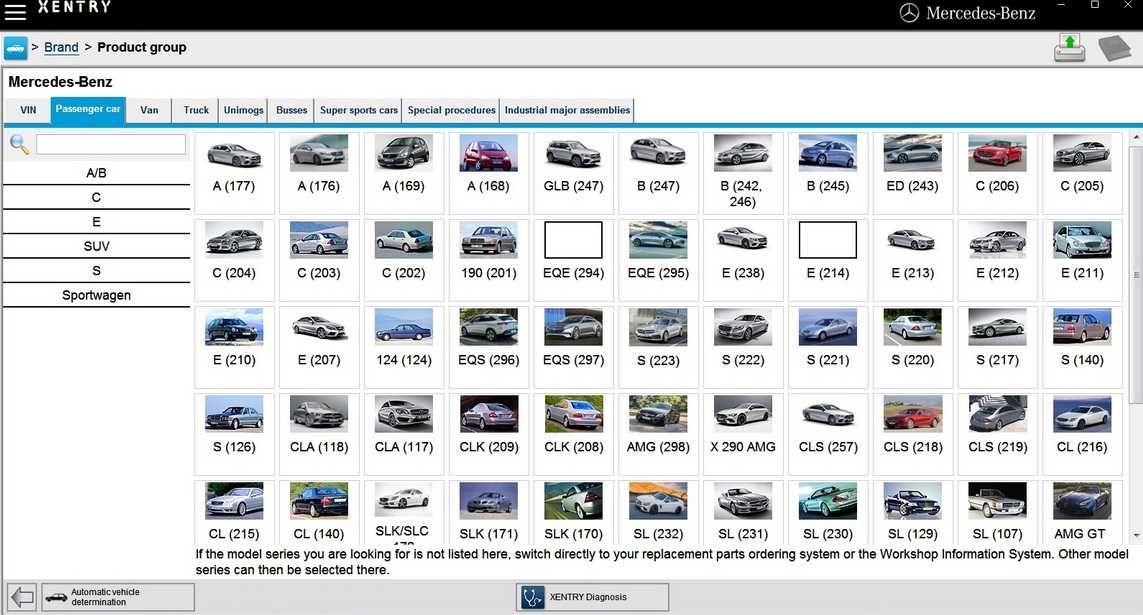
Task: Select the Busses tab
Action: [292, 110]
